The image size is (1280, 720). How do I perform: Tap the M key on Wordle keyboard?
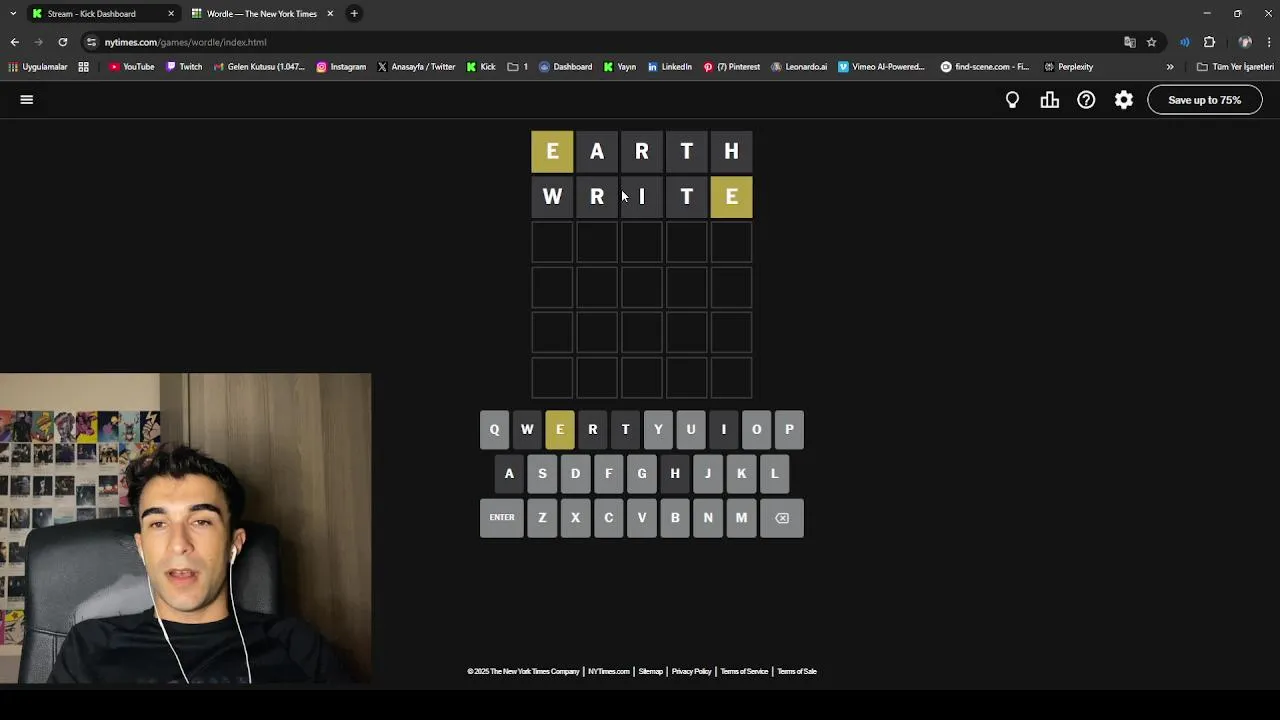point(741,518)
